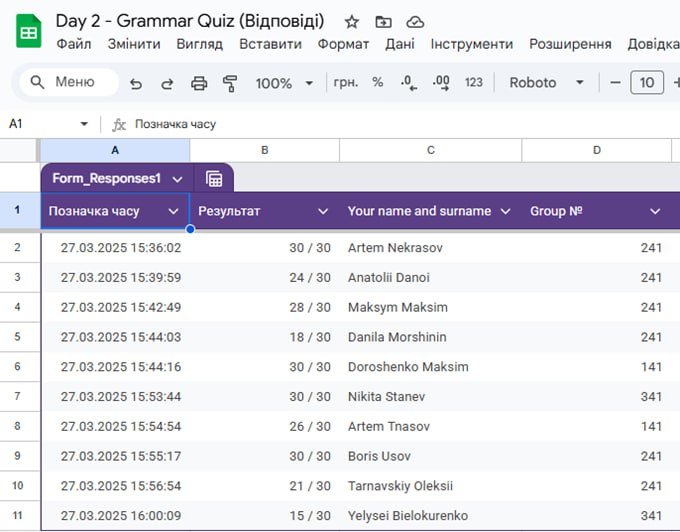Format as percent

click(378, 82)
